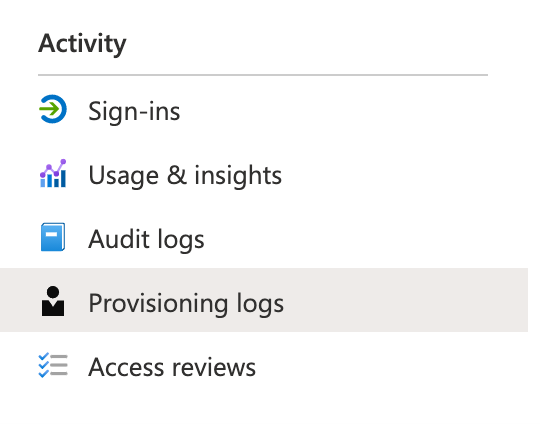The width and height of the screenshot is (540, 424).
Task: Click the blue checkmarks beside Access reviews
Action: click(43, 365)
